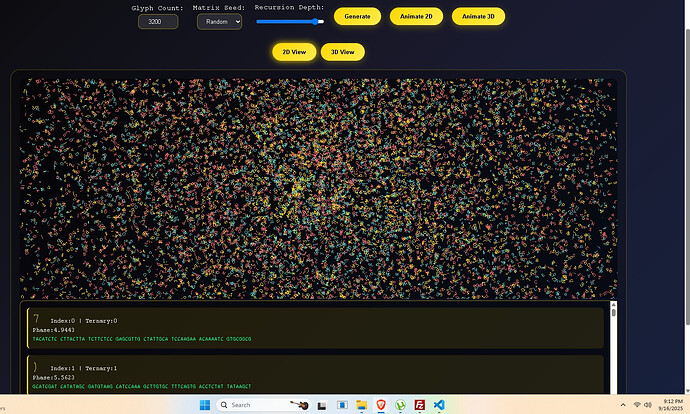Click the network icon in system tray
This screenshot has width=690, height=414.
pyautogui.click(x=637, y=405)
